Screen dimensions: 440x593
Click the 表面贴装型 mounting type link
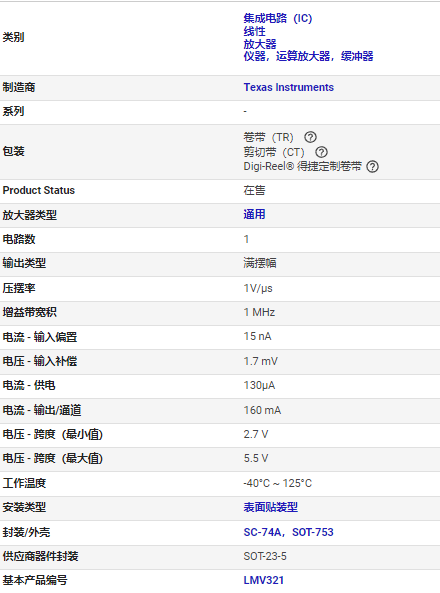[271, 507]
